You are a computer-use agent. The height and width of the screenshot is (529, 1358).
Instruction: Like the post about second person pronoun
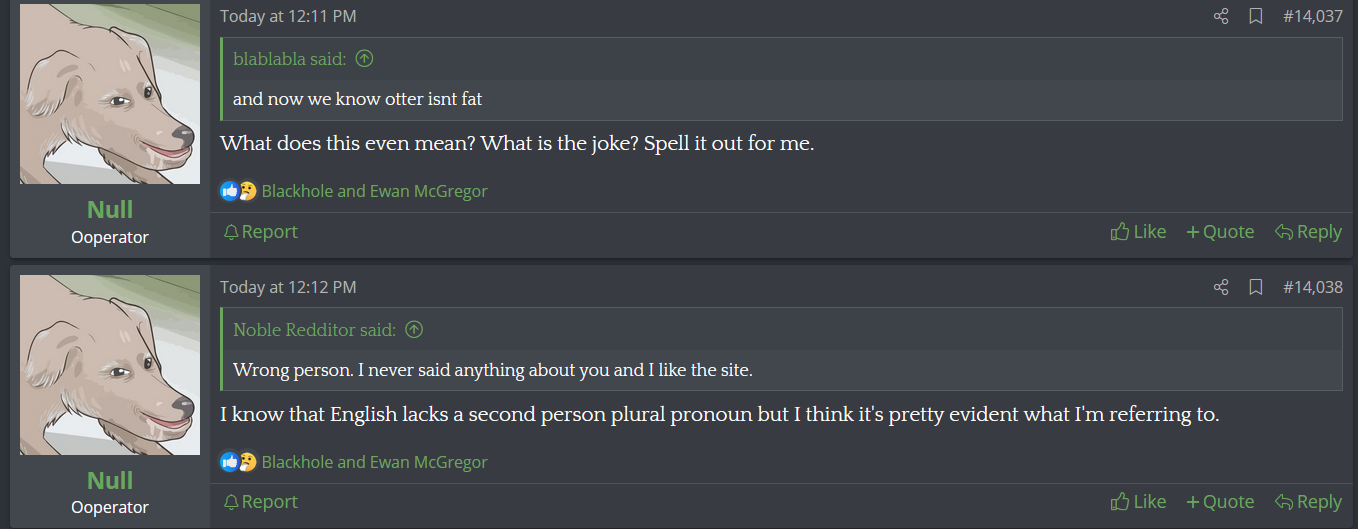point(1138,502)
